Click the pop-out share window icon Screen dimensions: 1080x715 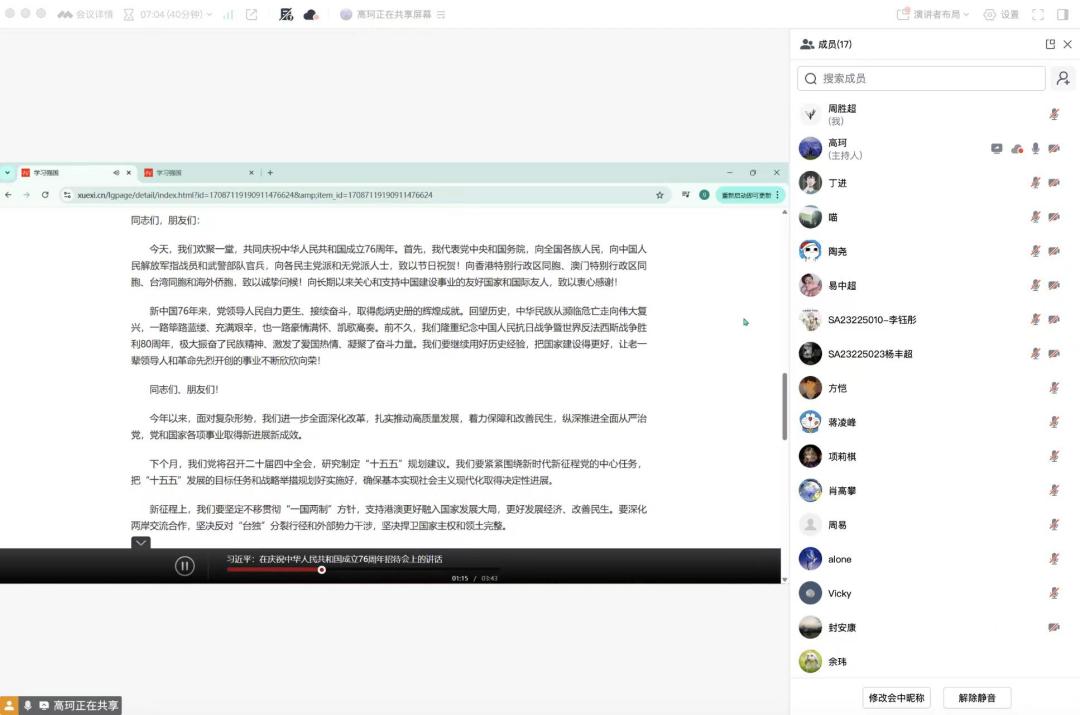252,15
